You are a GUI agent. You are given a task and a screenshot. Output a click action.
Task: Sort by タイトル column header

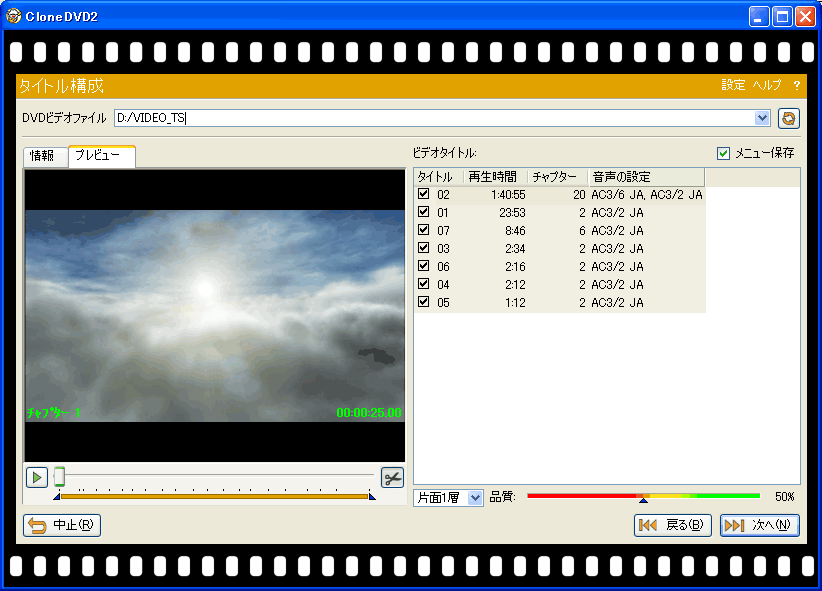coord(438,177)
